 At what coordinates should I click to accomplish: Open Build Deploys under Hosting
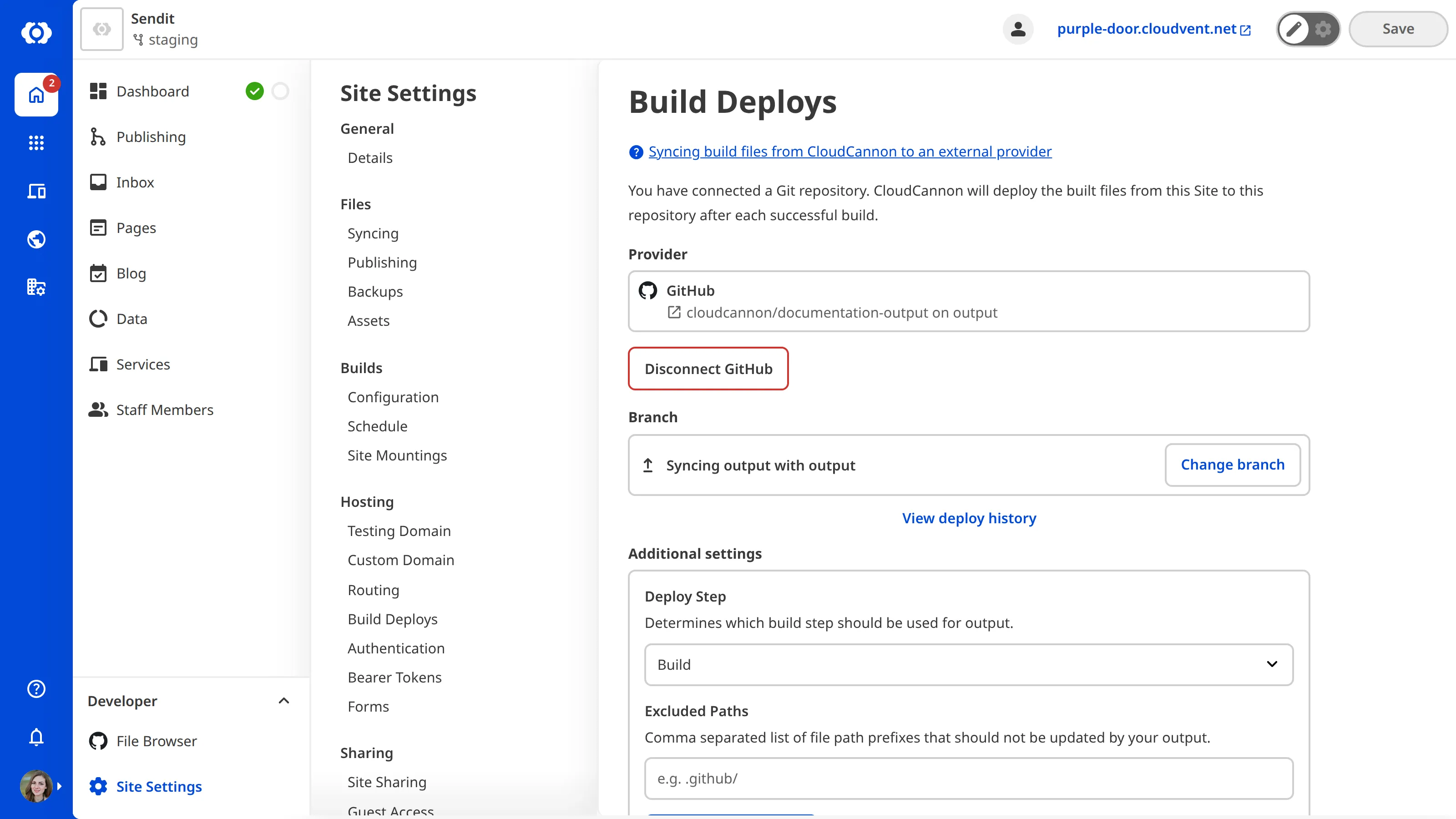tap(392, 619)
